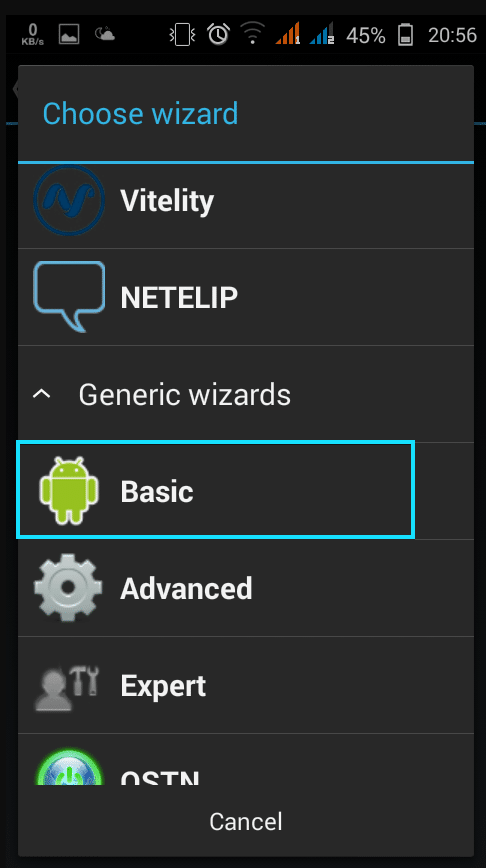This screenshot has width=486, height=868.
Task: Pick the Expert wizard label
Action: pyautogui.click(x=163, y=686)
